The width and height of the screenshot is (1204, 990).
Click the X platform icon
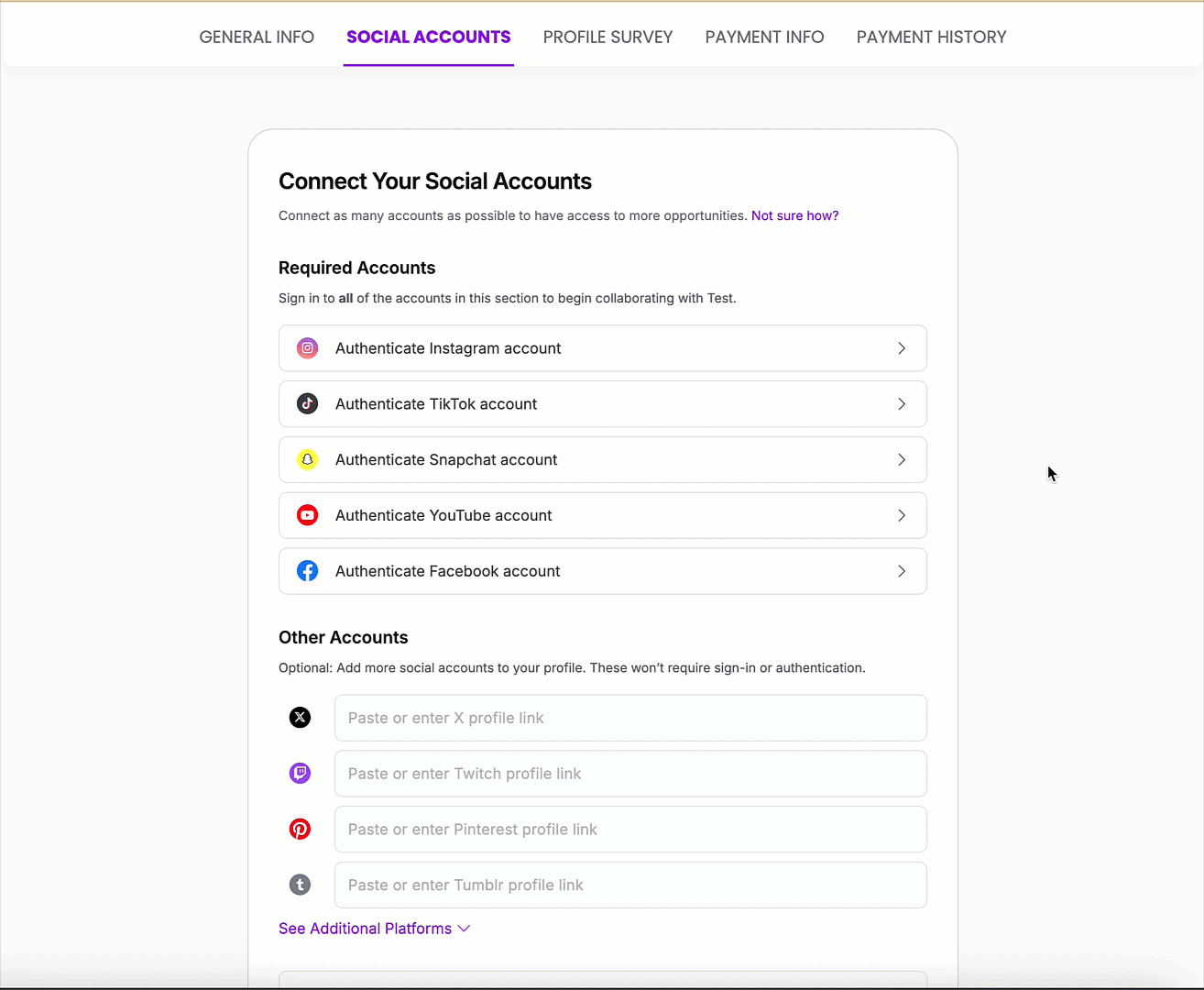tap(300, 718)
